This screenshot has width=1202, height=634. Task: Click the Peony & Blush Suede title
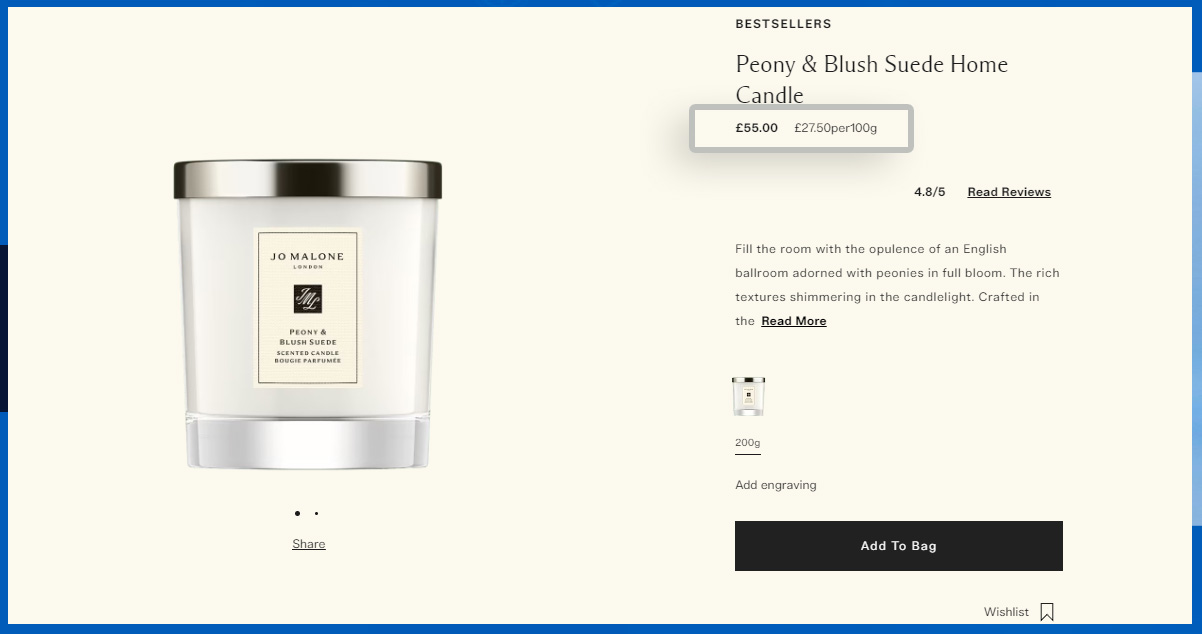[872, 79]
